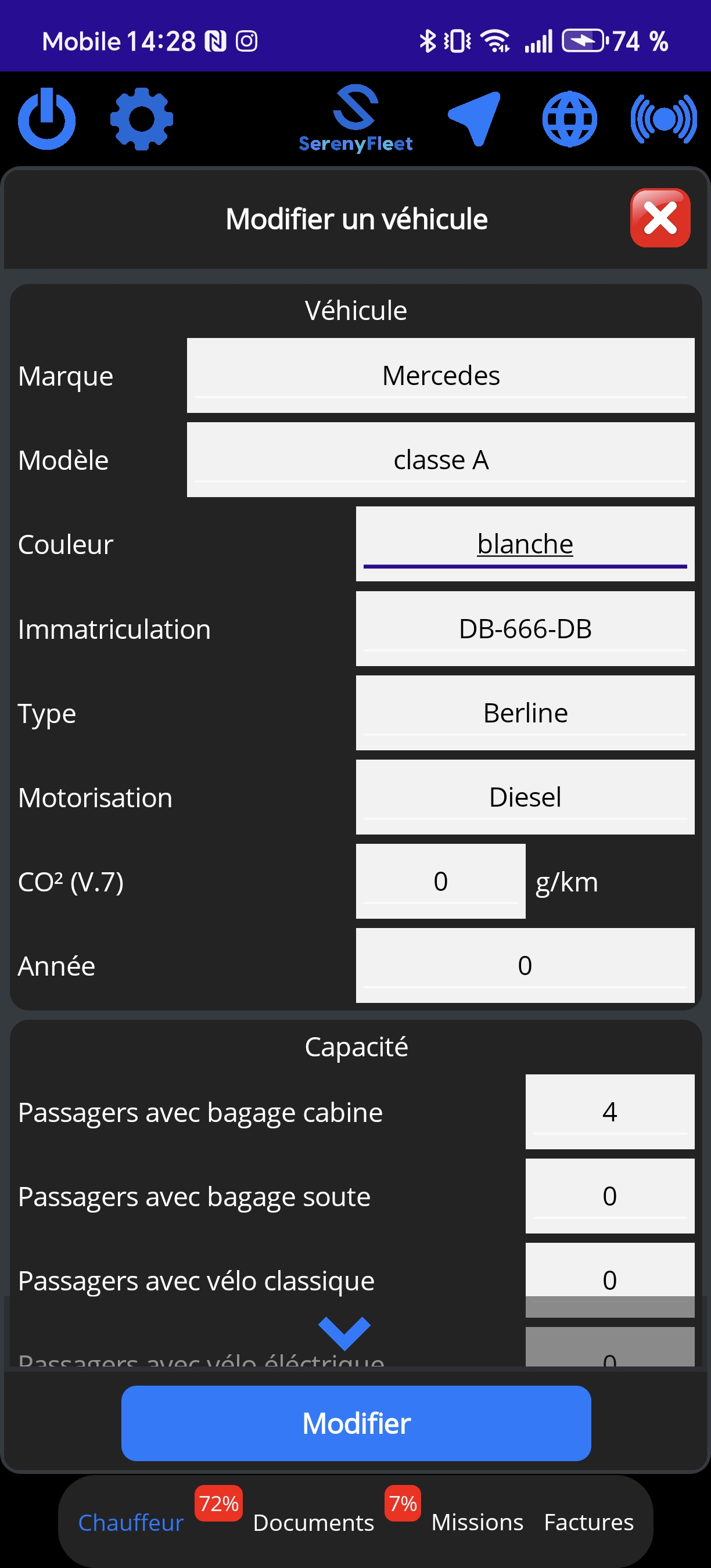Tap the SerenyFleet logo
711x1568 pixels.
(355, 118)
